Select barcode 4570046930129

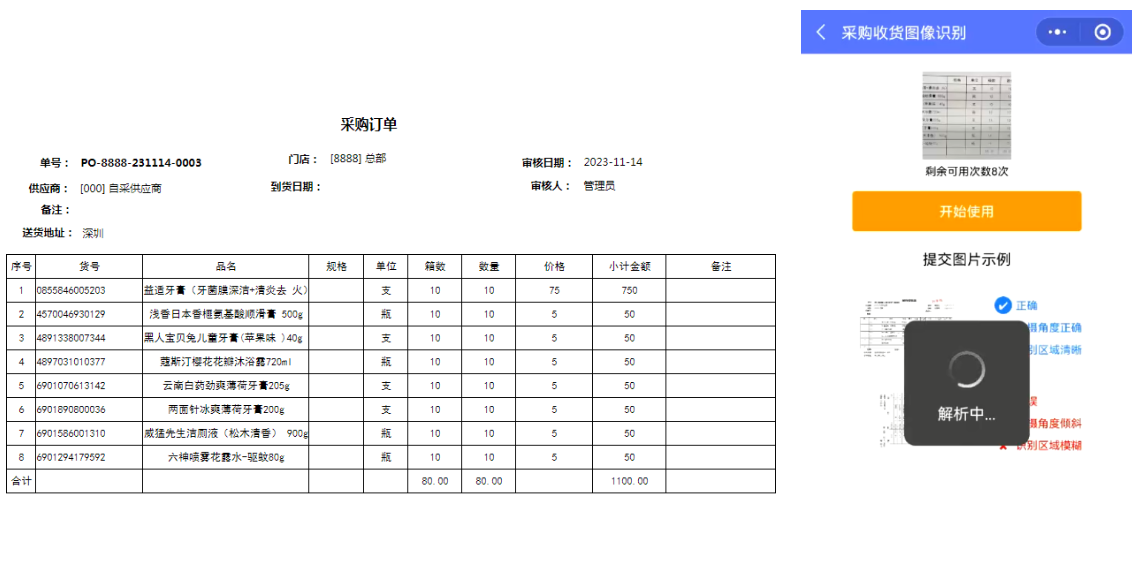[71, 314]
